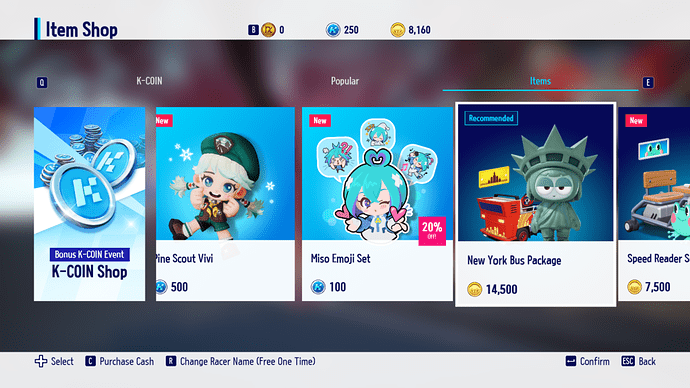Click the gold Lucci coin balance icon
Screen dimensions: 690x388
pos(397,30)
